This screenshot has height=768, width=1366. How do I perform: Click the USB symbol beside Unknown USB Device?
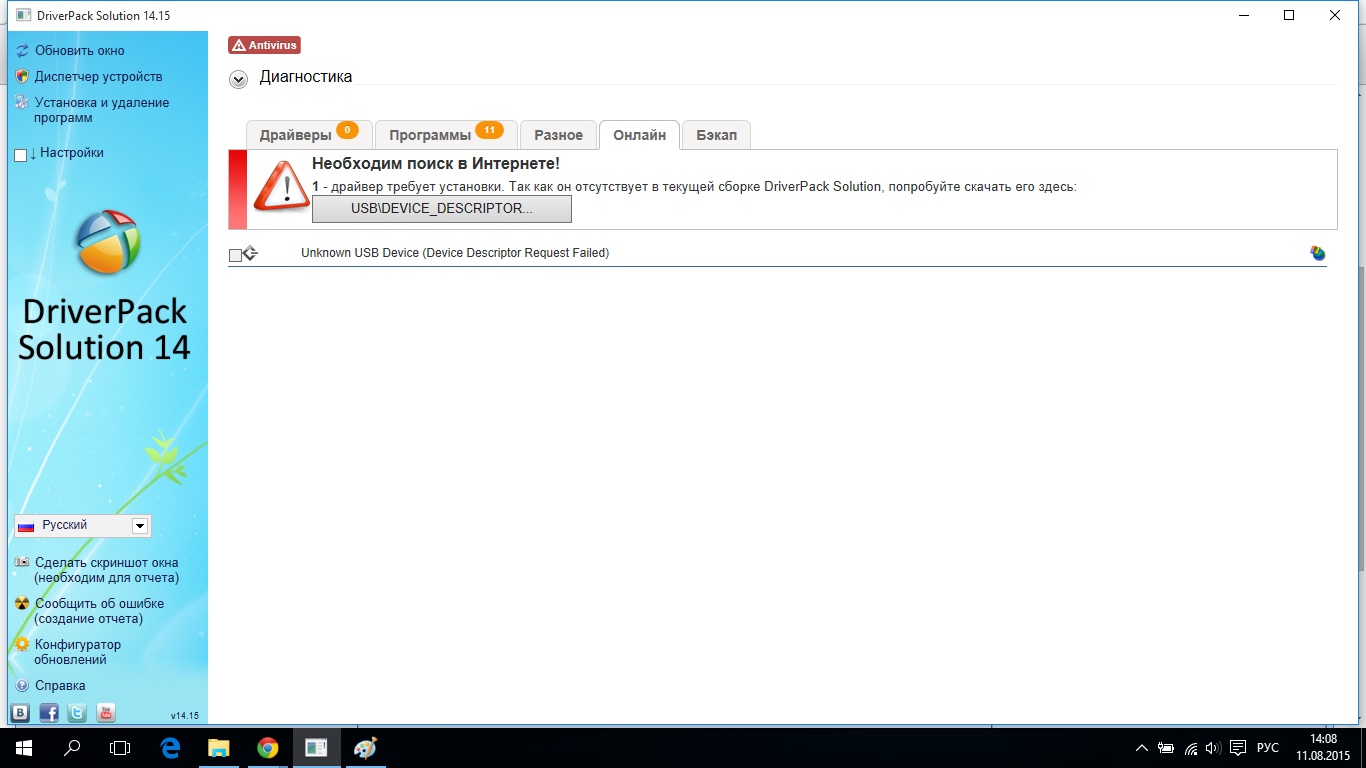pos(250,253)
